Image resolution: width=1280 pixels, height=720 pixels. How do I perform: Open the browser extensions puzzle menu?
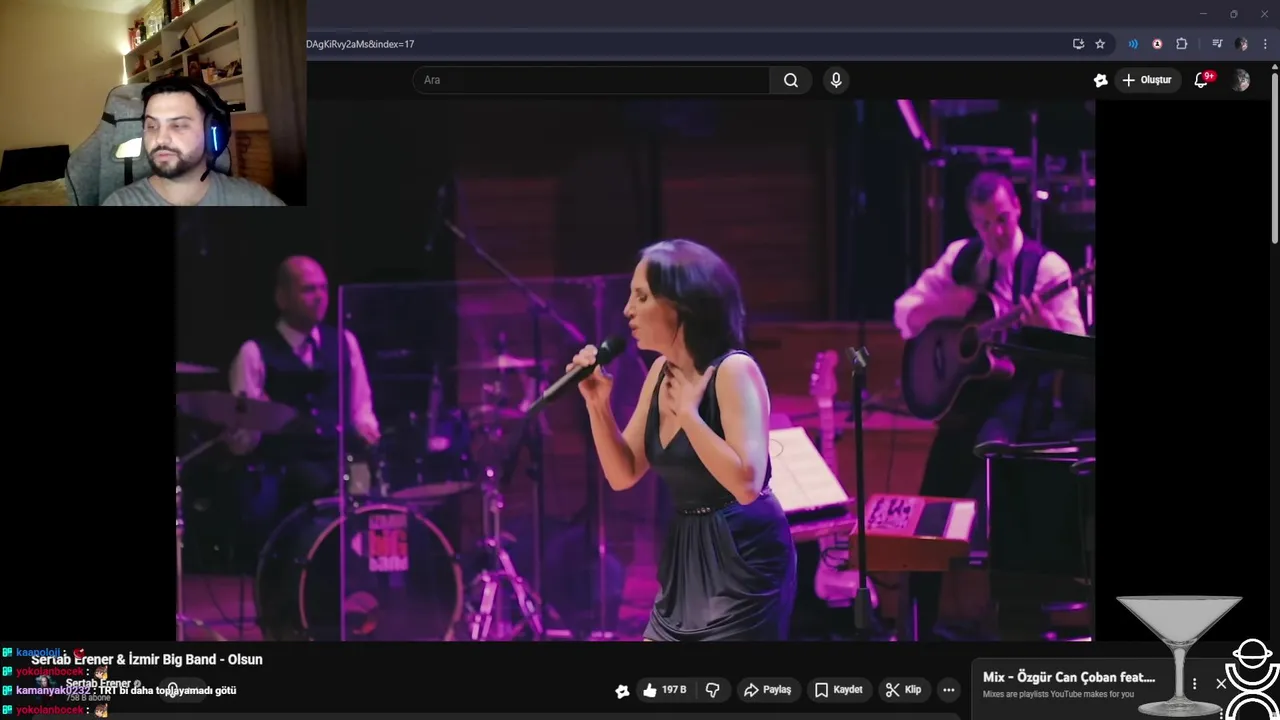(1181, 44)
